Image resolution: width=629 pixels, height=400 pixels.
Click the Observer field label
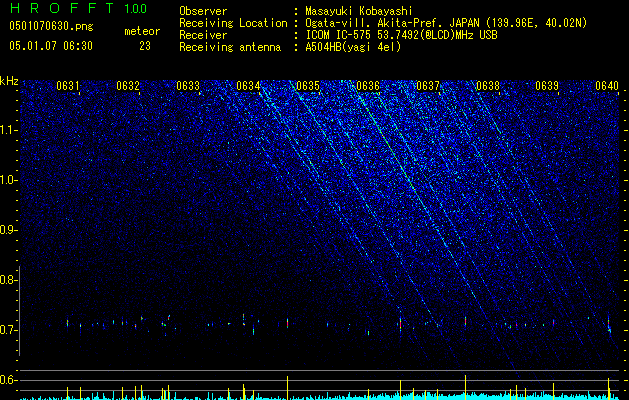pos(203,11)
